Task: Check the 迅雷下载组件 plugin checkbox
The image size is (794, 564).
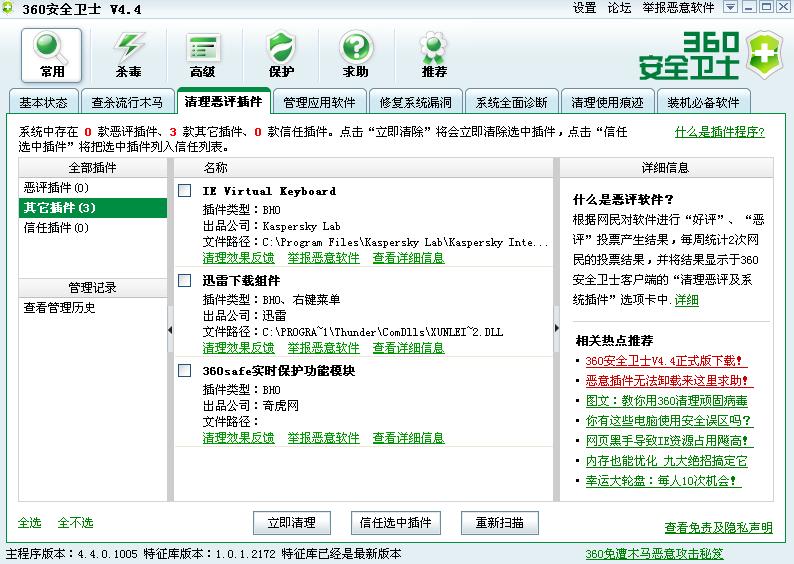Action: (x=185, y=280)
